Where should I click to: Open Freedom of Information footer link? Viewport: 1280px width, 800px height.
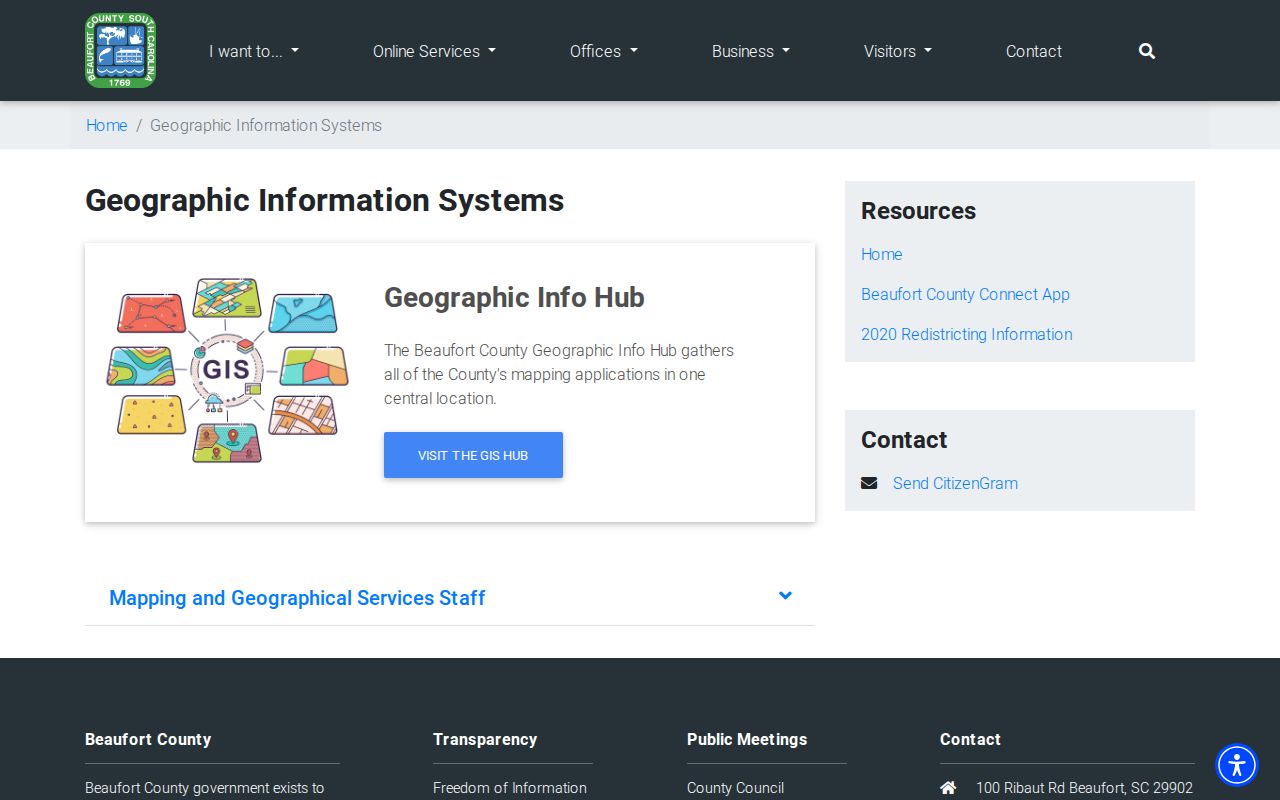[510, 788]
